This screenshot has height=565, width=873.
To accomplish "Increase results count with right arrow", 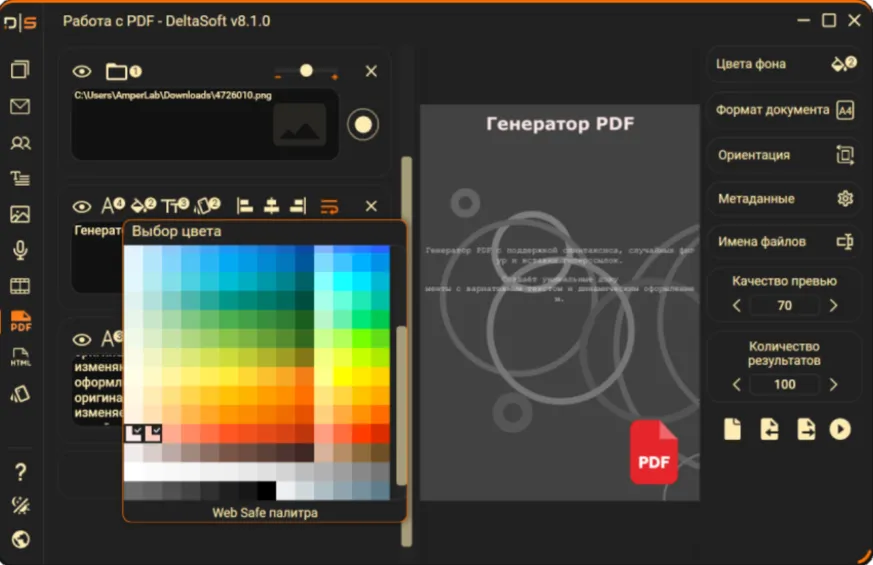I will click(833, 385).
